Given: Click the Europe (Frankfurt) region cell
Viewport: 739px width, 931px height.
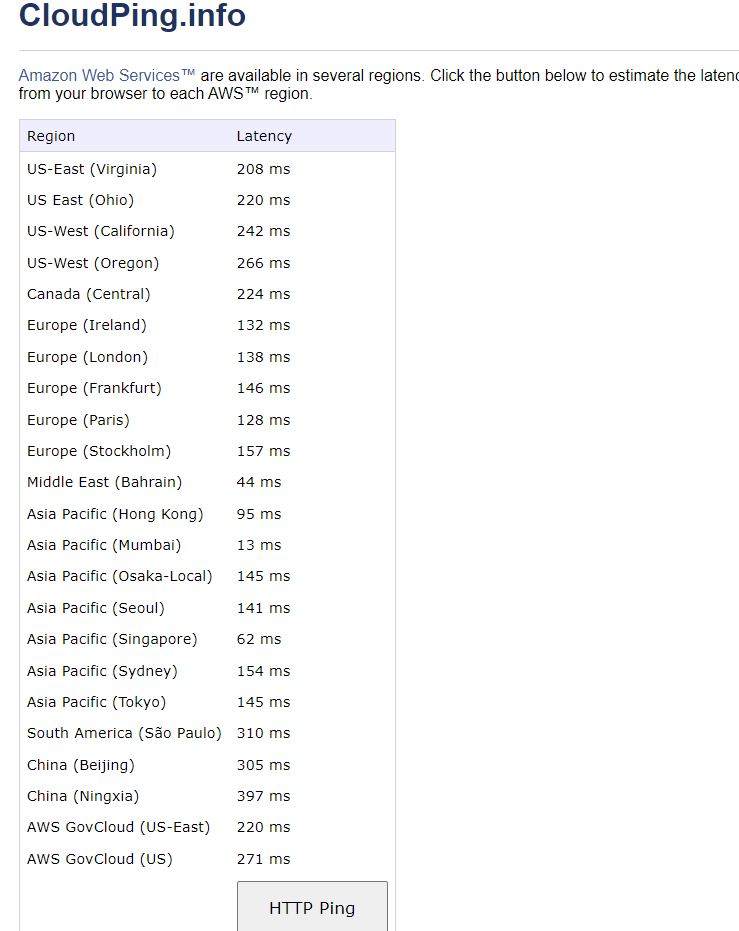Looking at the screenshot, I should [94, 388].
